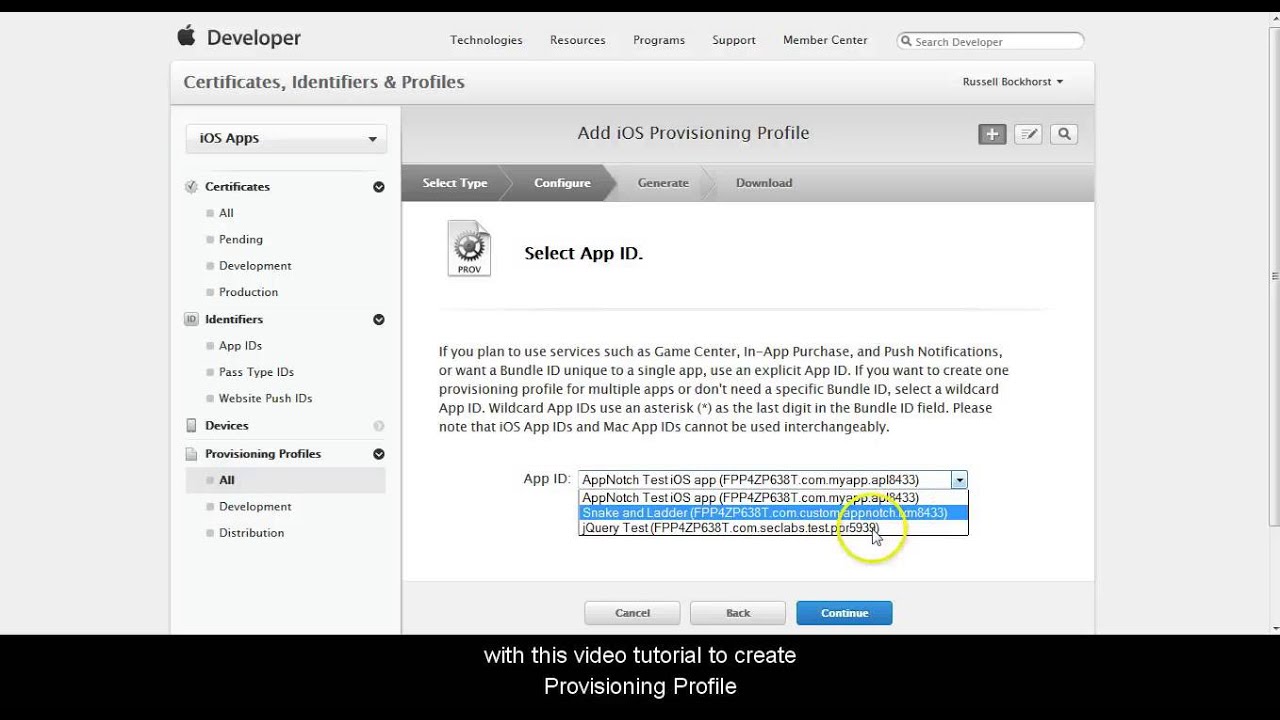Open Programs menu
This screenshot has width=1280, height=720.
click(x=659, y=40)
